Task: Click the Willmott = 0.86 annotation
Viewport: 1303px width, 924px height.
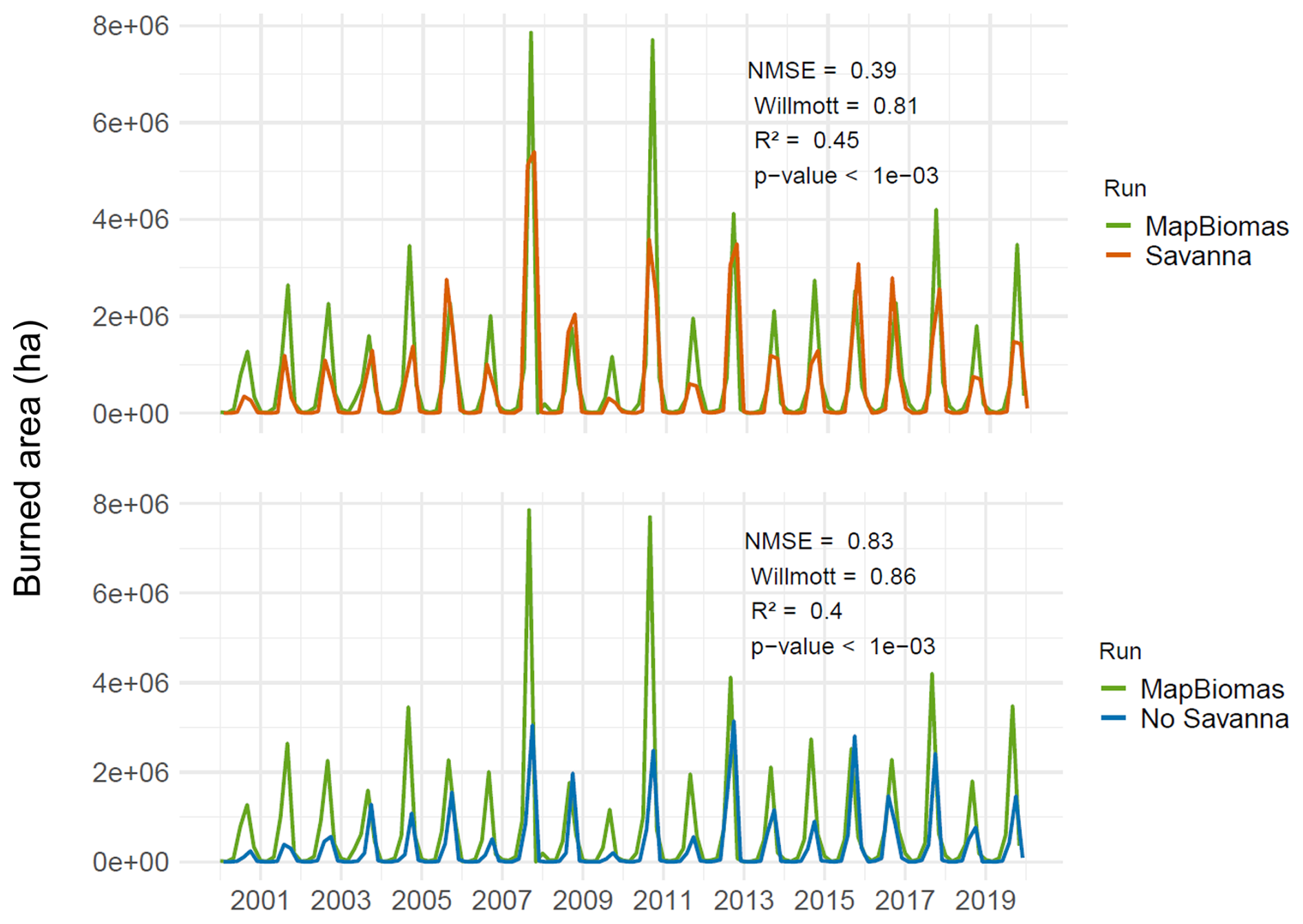Action: pyautogui.click(x=833, y=576)
